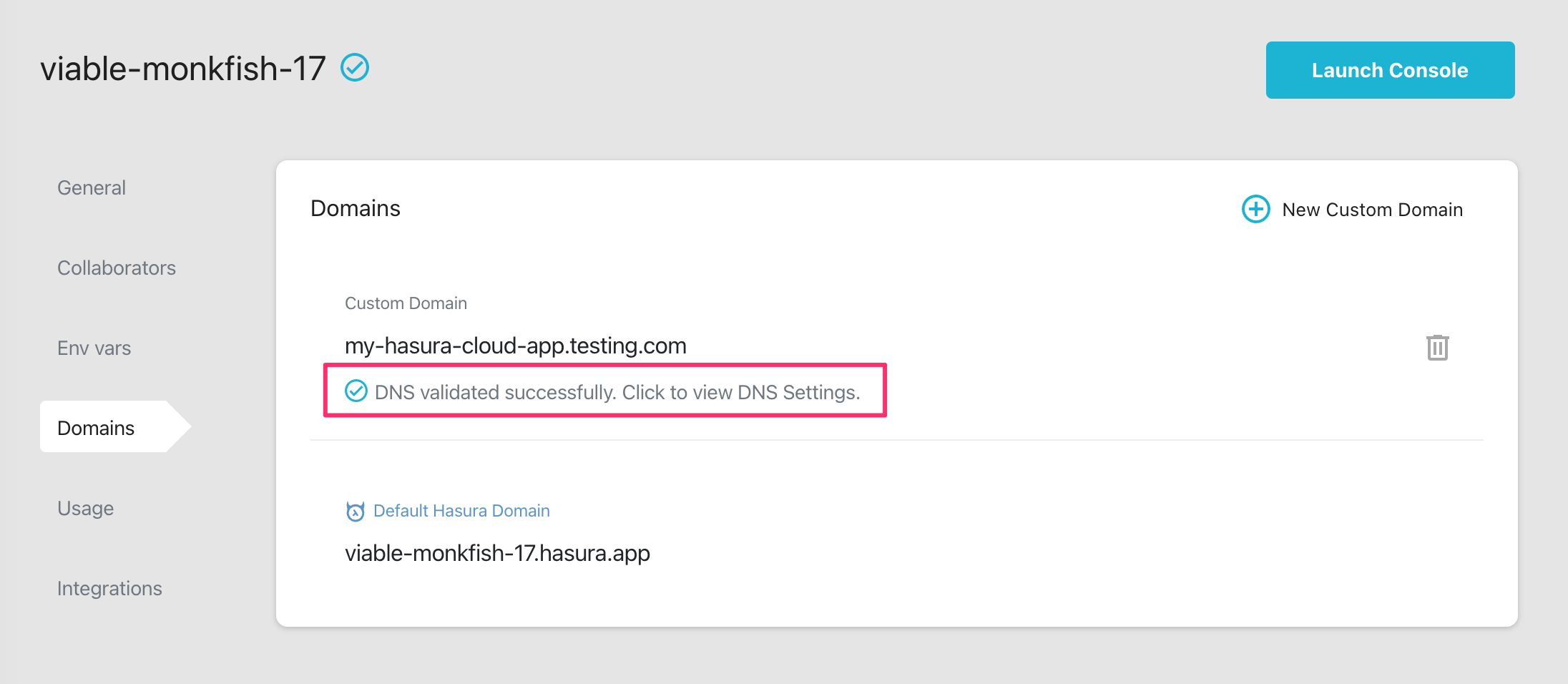Select the domain viable-monkfish-17.hasura.app
This screenshot has width=1568, height=684.
497,552
